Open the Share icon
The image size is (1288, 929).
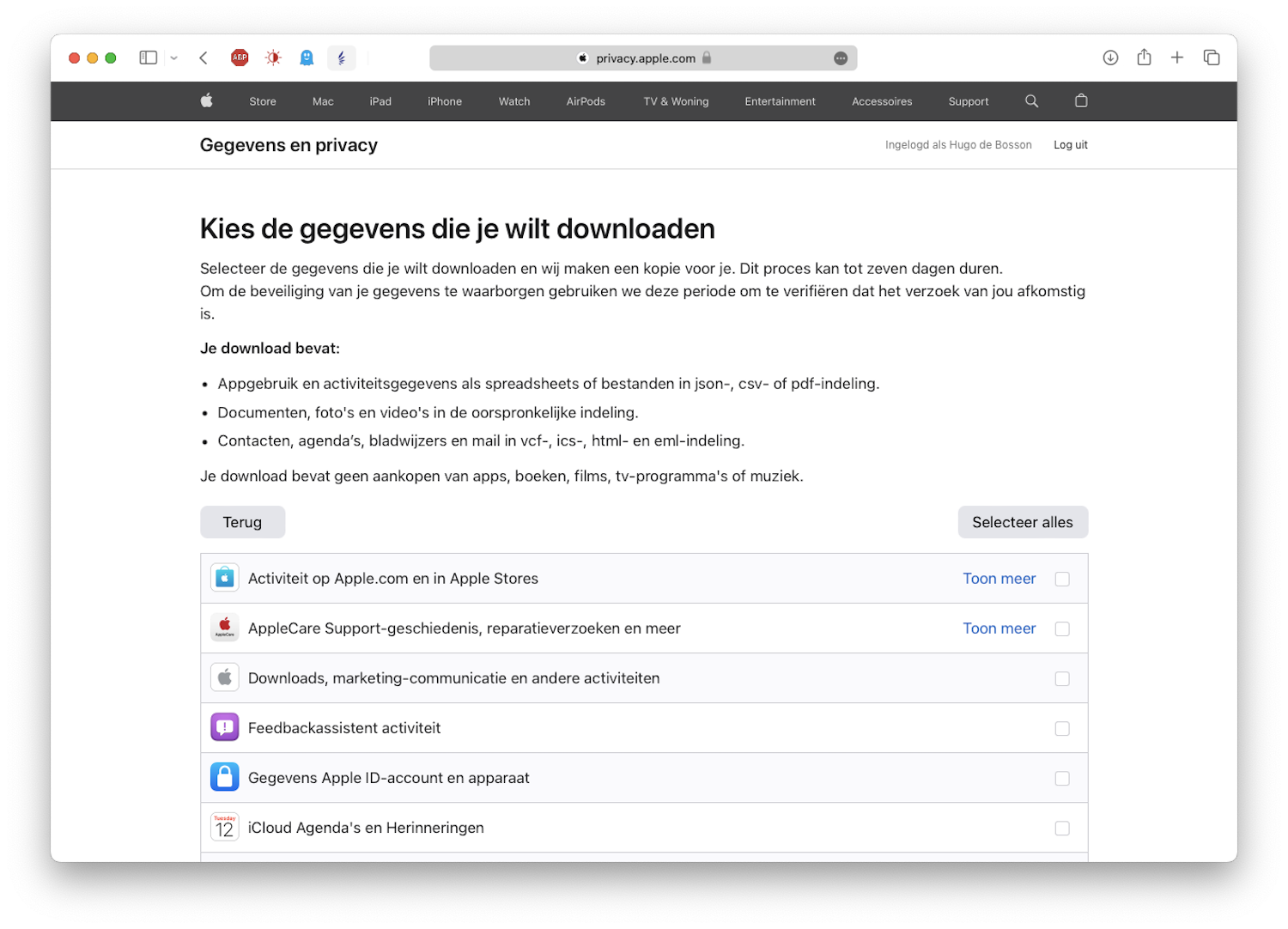click(x=1144, y=58)
